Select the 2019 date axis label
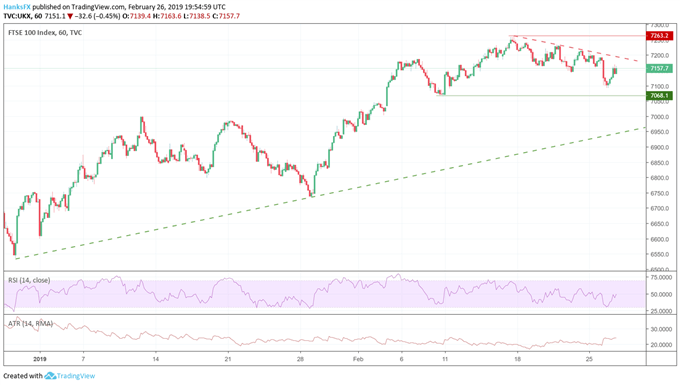The image size is (680, 385). coord(39,359)
